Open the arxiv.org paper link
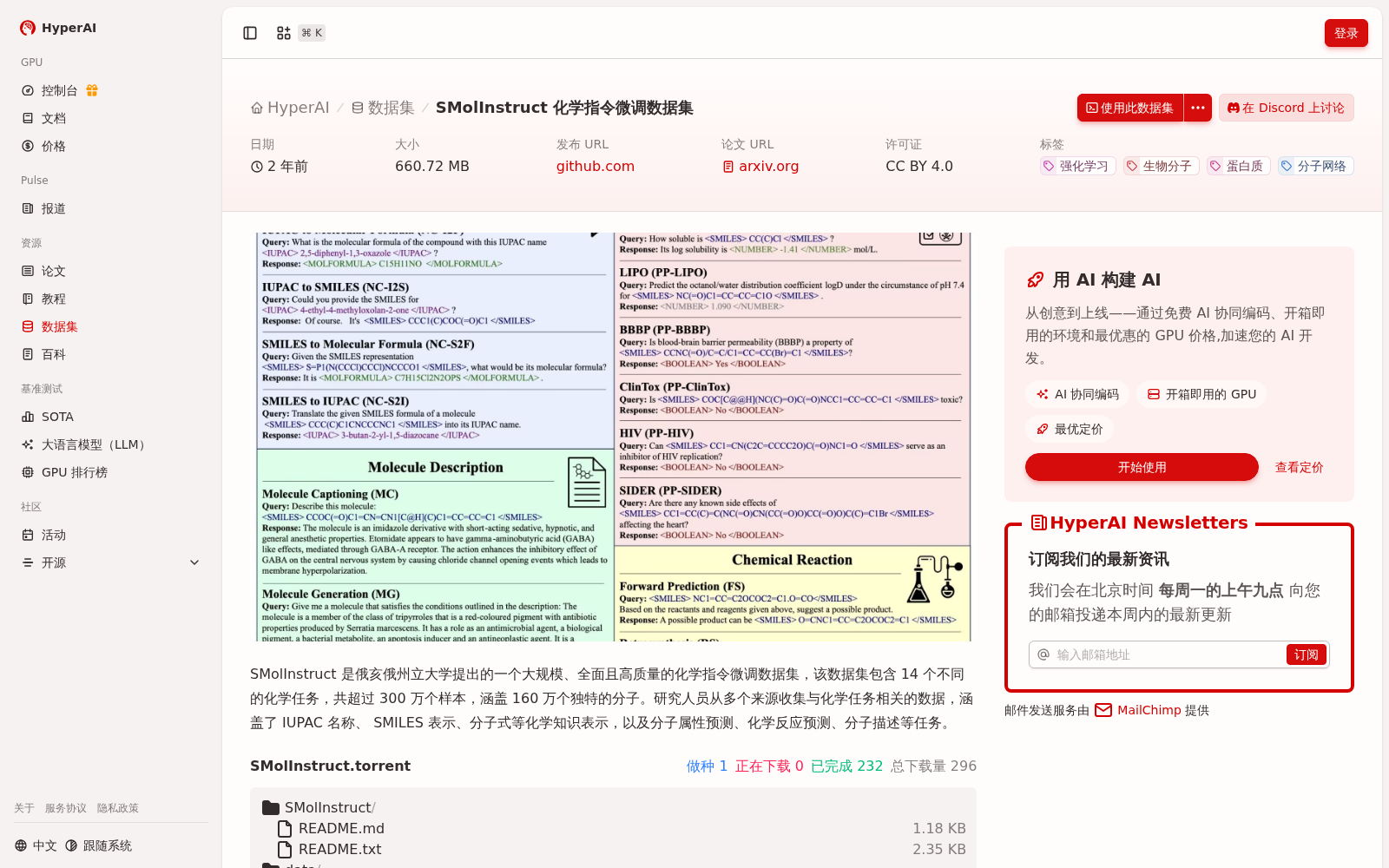 point(760,166)
